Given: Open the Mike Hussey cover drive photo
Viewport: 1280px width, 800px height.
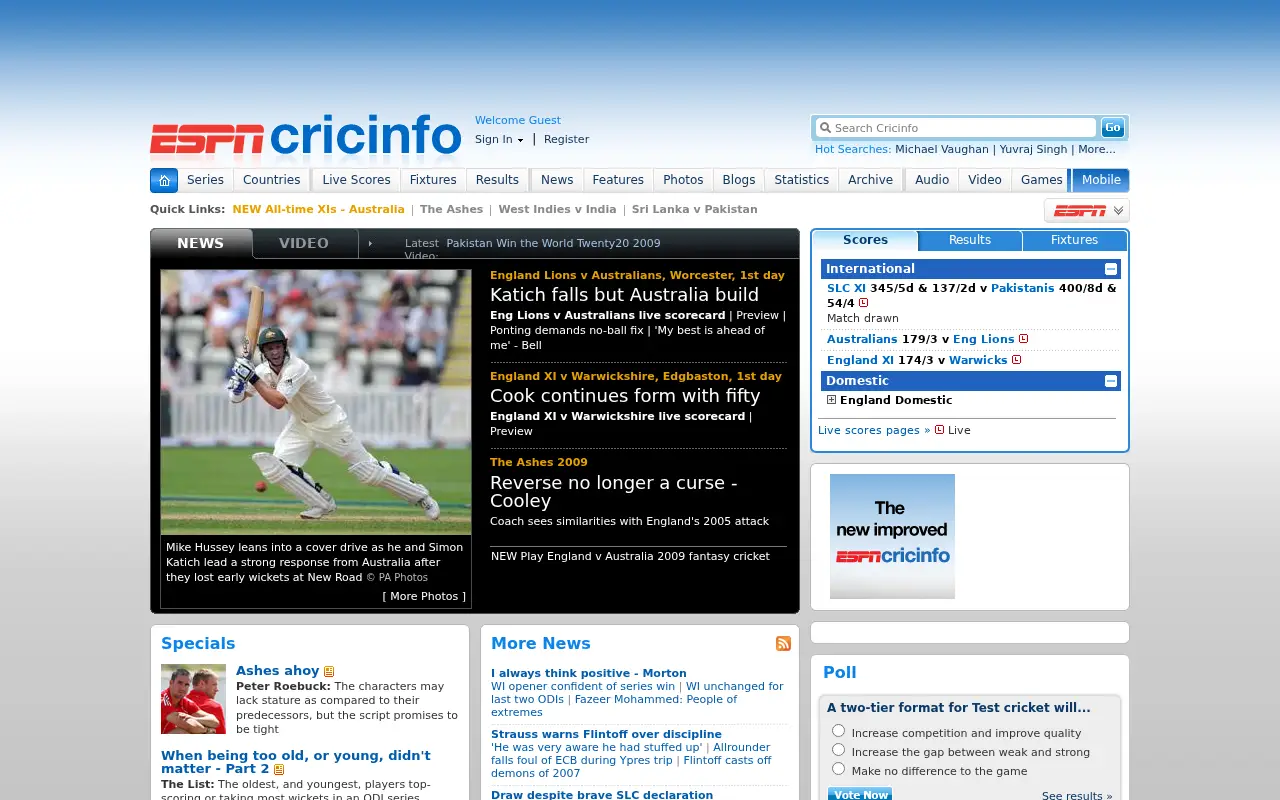Looking at the screenshot, I should click(316, 402).
